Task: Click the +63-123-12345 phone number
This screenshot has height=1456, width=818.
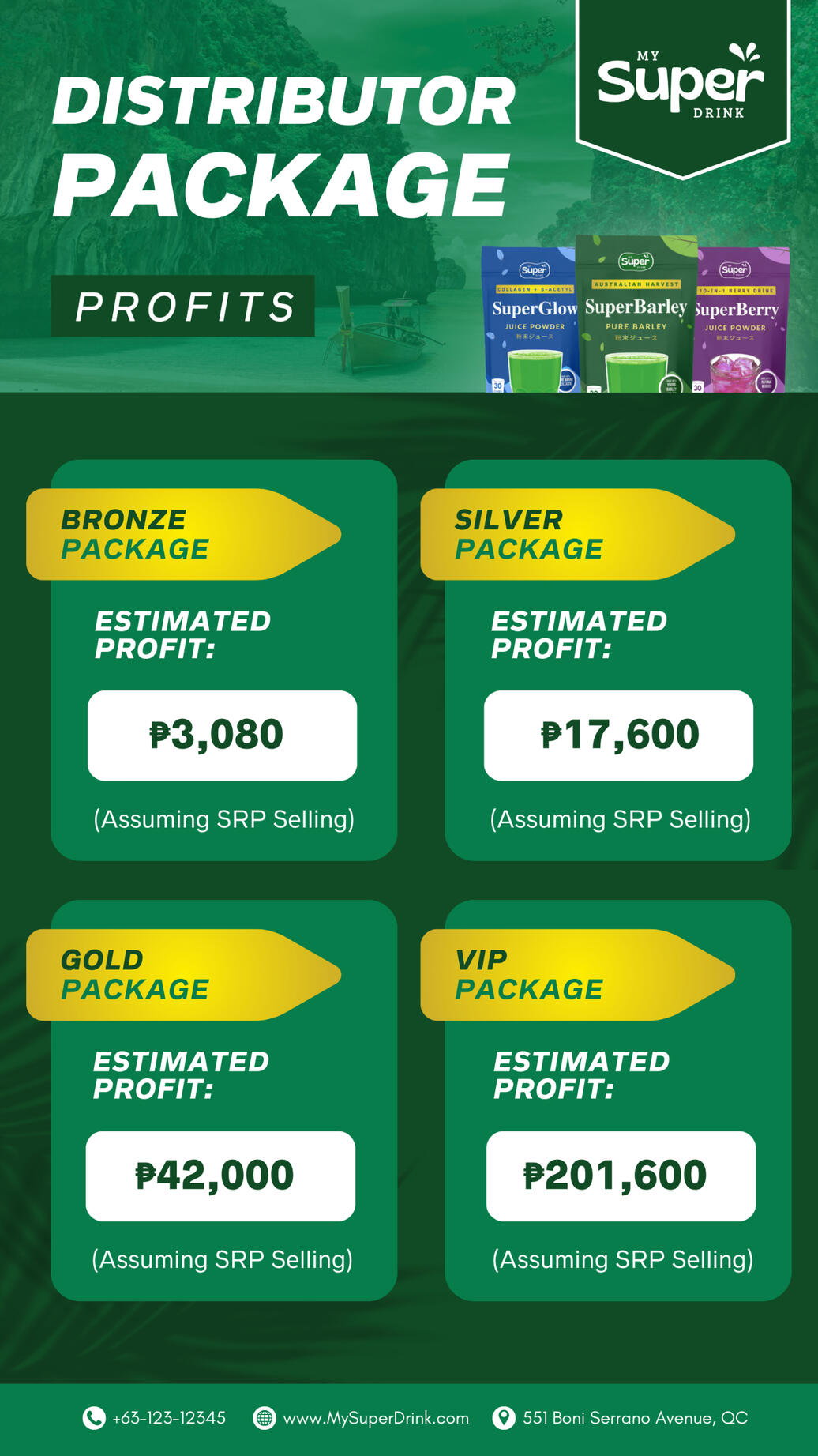Action: 169,1418
